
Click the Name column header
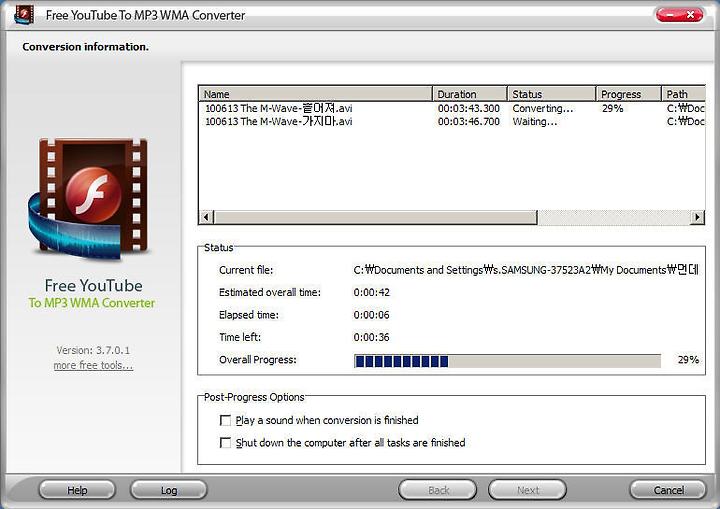click(x=315, y=94)
